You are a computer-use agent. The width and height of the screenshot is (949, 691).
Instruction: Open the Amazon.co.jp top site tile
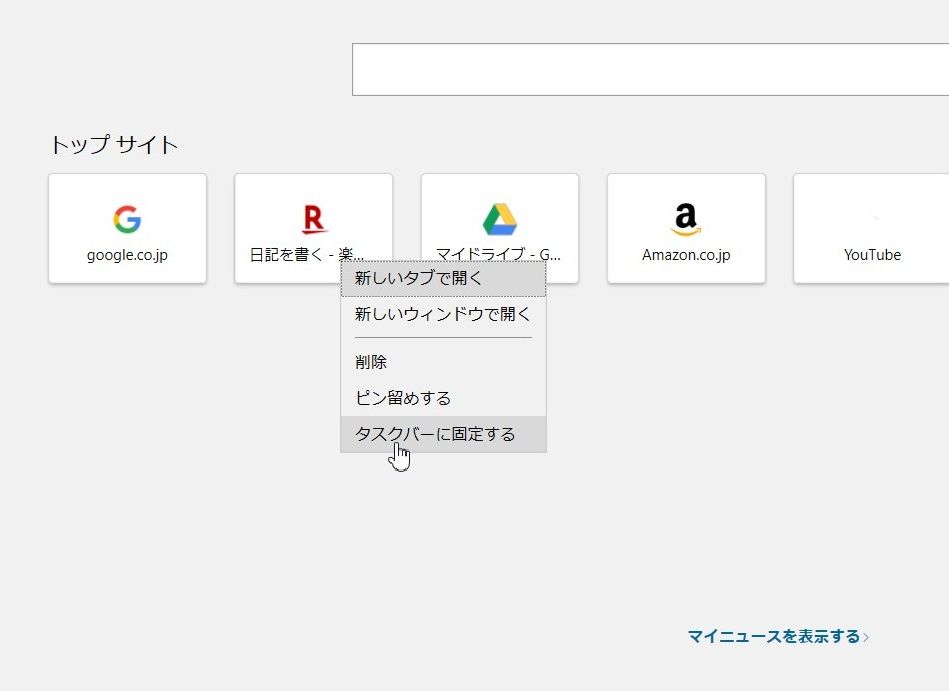[686, 228]
